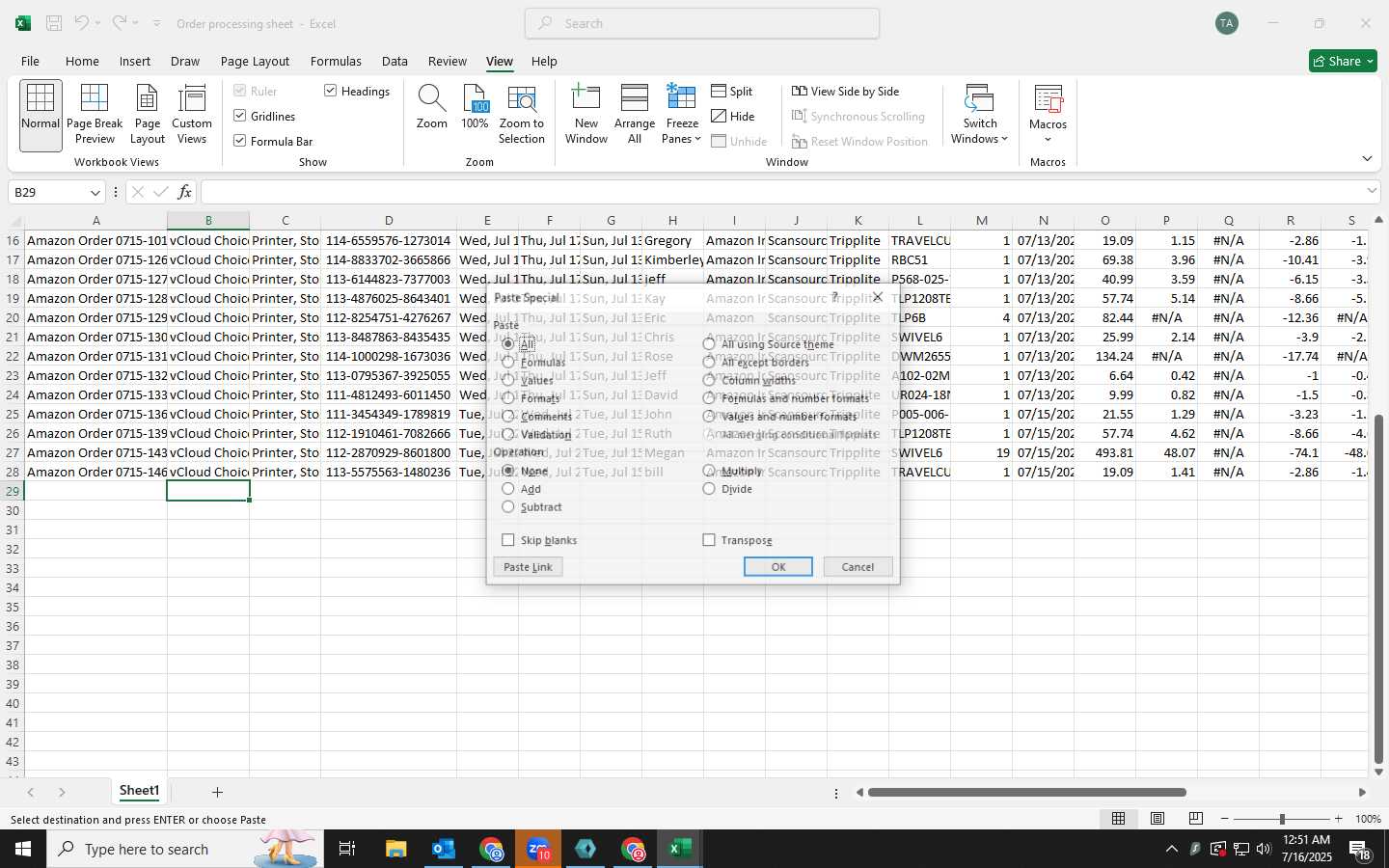
Task: Split the worksheet window
Action: coord(732,91)
